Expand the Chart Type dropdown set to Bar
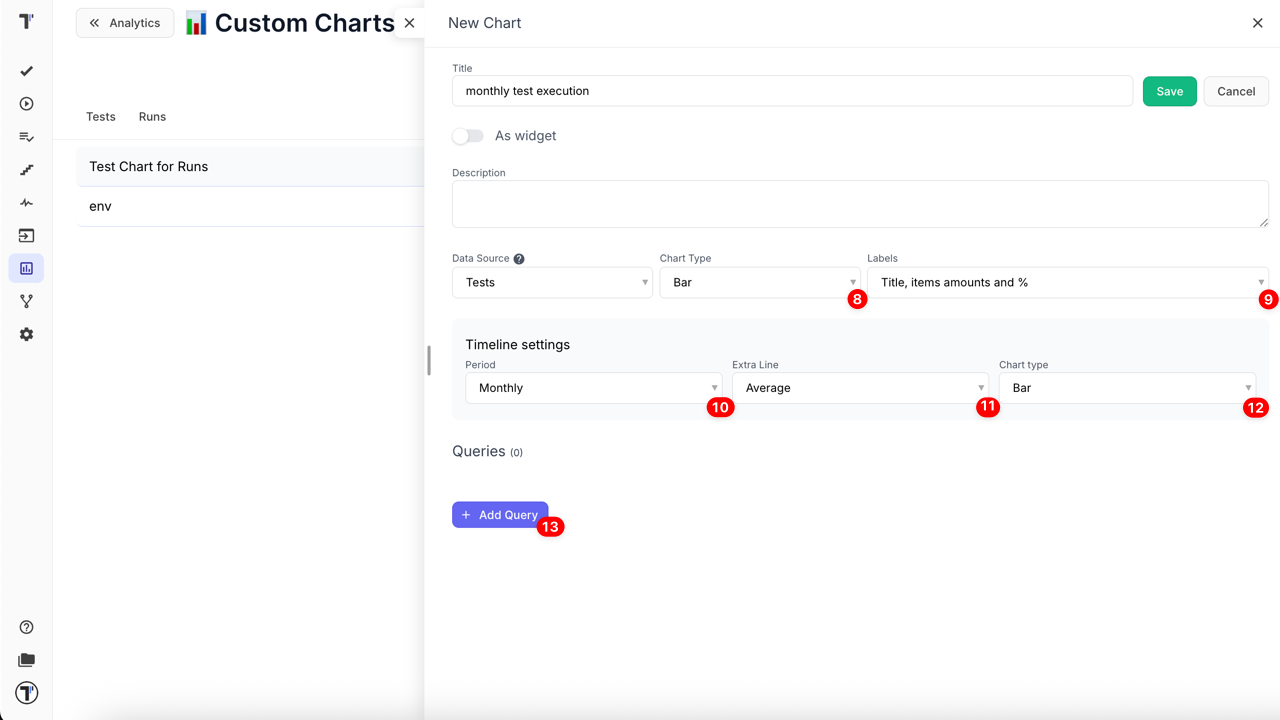 (760, 282)
